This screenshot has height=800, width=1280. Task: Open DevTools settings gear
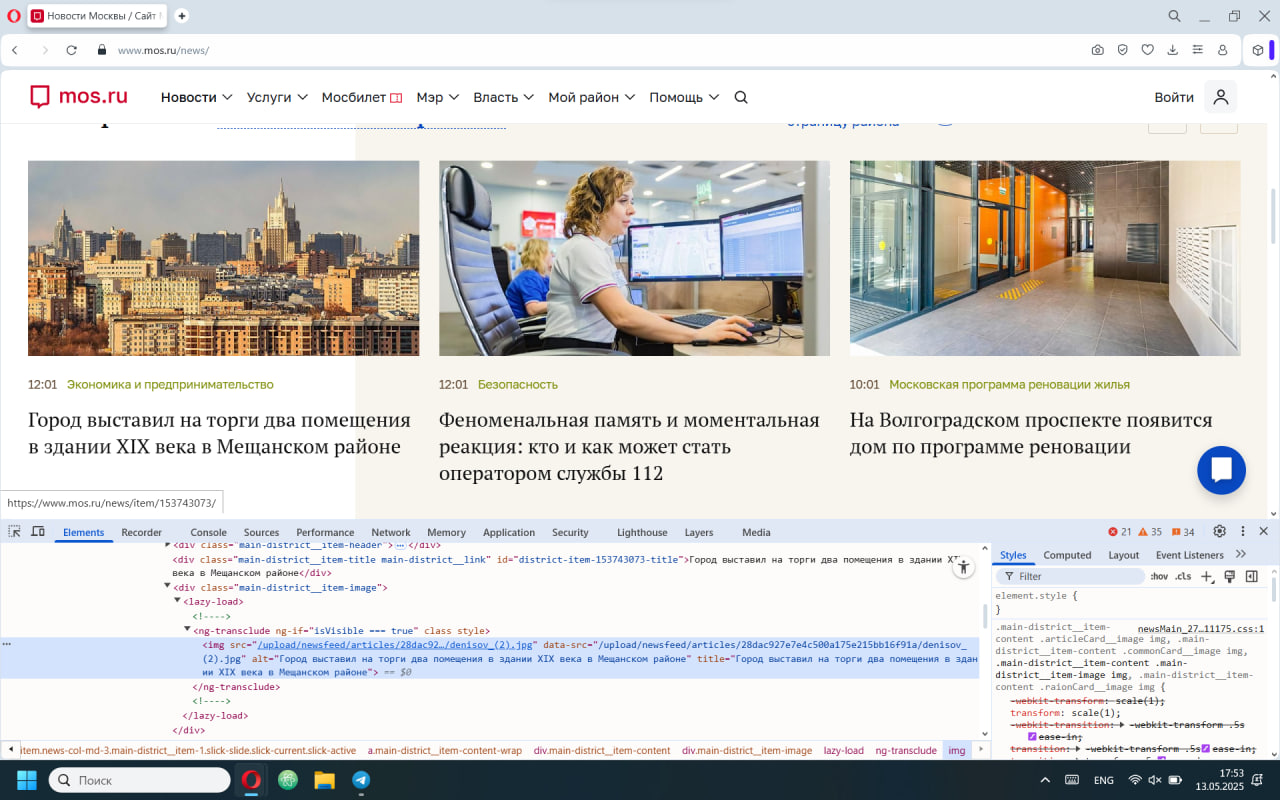coord(1219,532)
